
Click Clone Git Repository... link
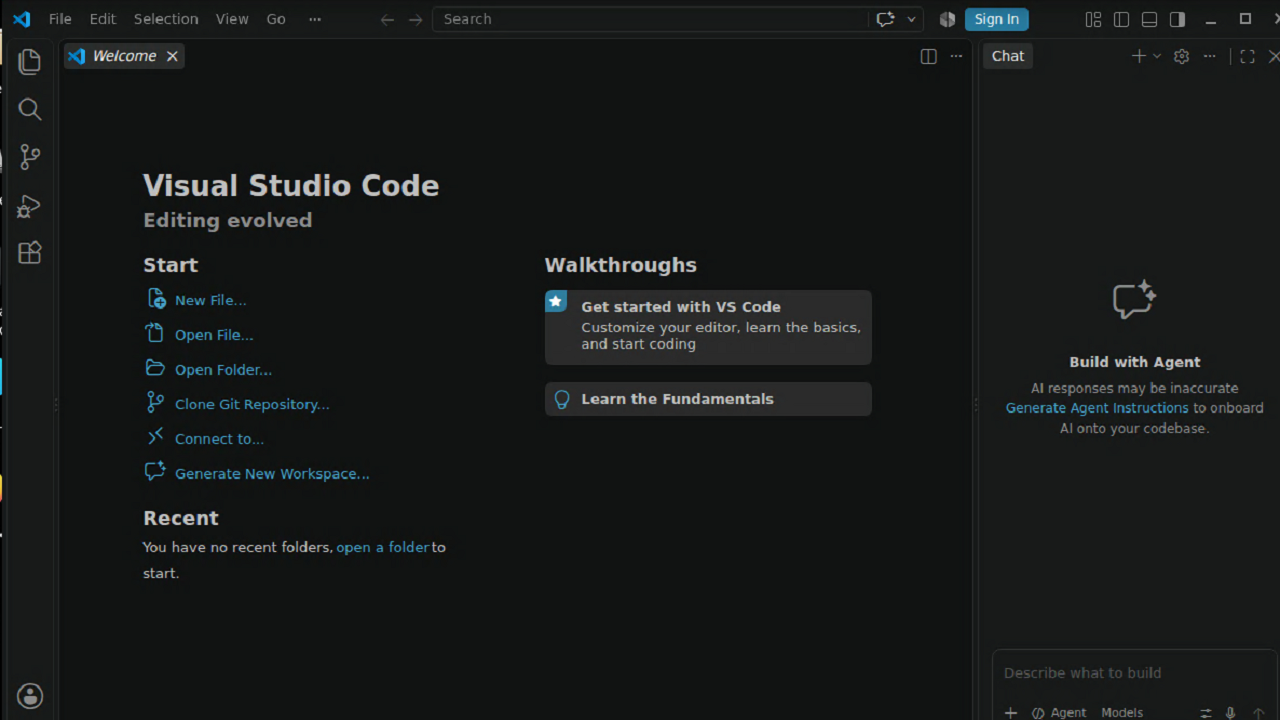click(252, 404)
